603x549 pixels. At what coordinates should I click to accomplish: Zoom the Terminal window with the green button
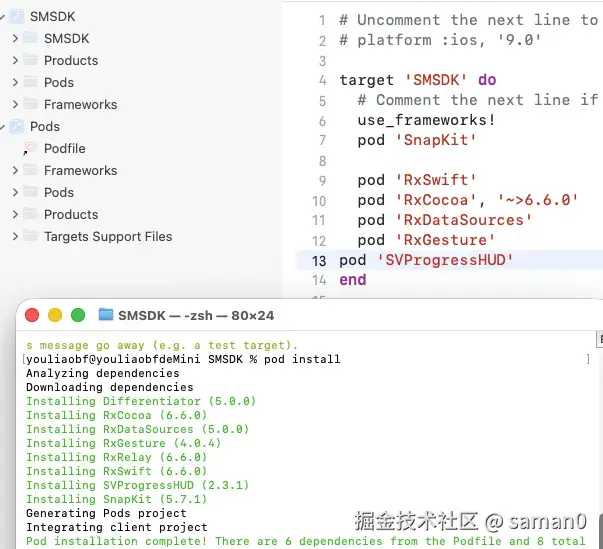pyautogui.click(x=78, y=315)
